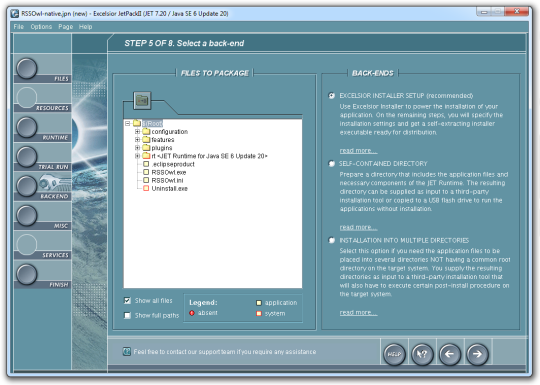Open the Resources step button

[x=27, y=97]
